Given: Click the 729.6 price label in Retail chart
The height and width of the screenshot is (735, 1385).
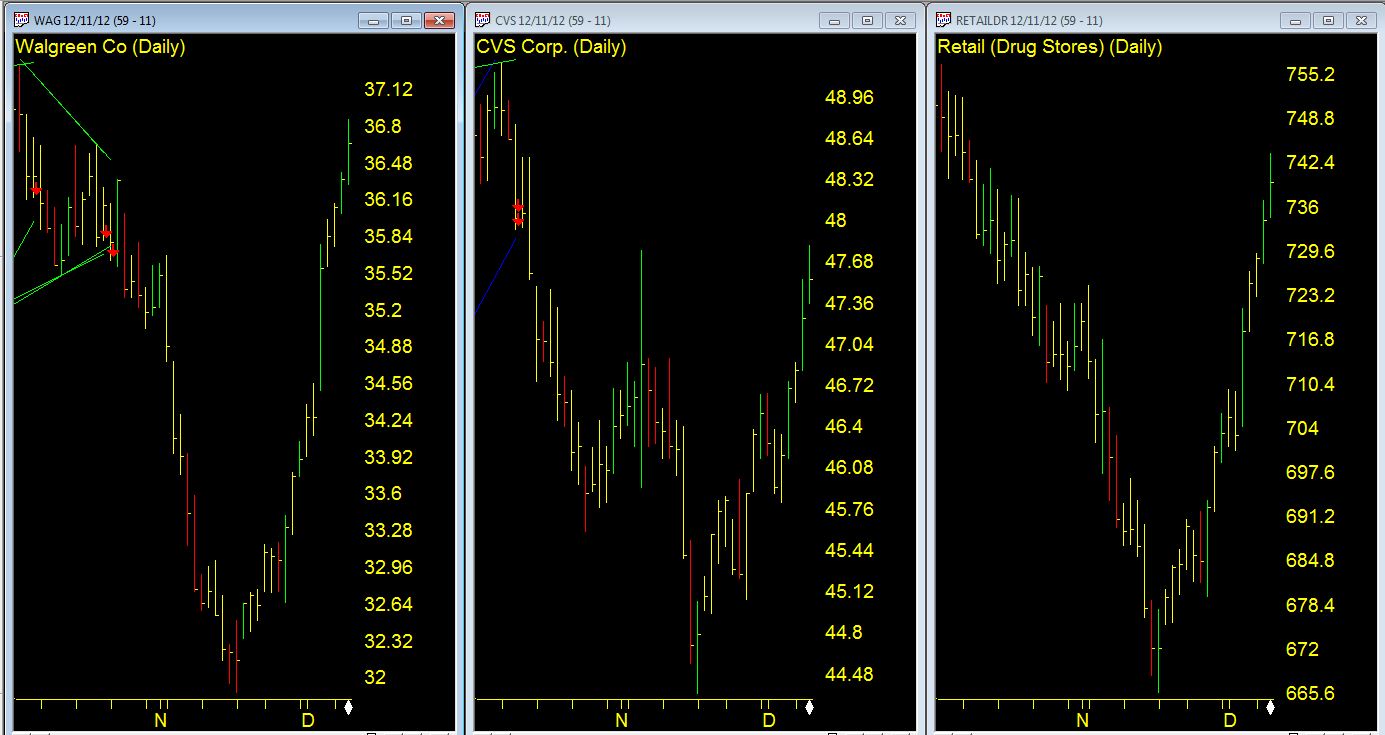Looking at the screenshot, I should [1310, 251].
